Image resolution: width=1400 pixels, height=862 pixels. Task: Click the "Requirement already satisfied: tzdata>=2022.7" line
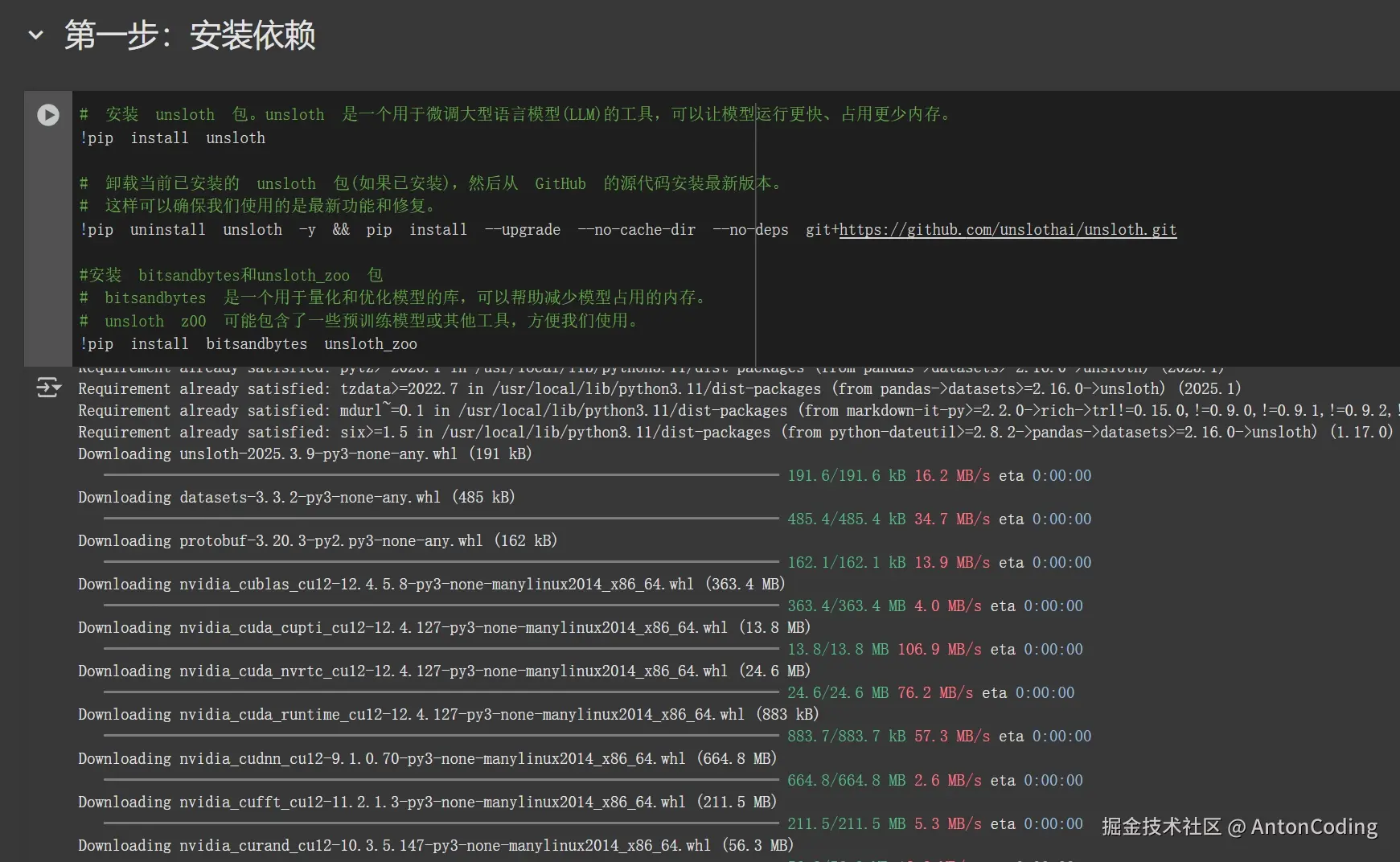[x=659, y=389]
